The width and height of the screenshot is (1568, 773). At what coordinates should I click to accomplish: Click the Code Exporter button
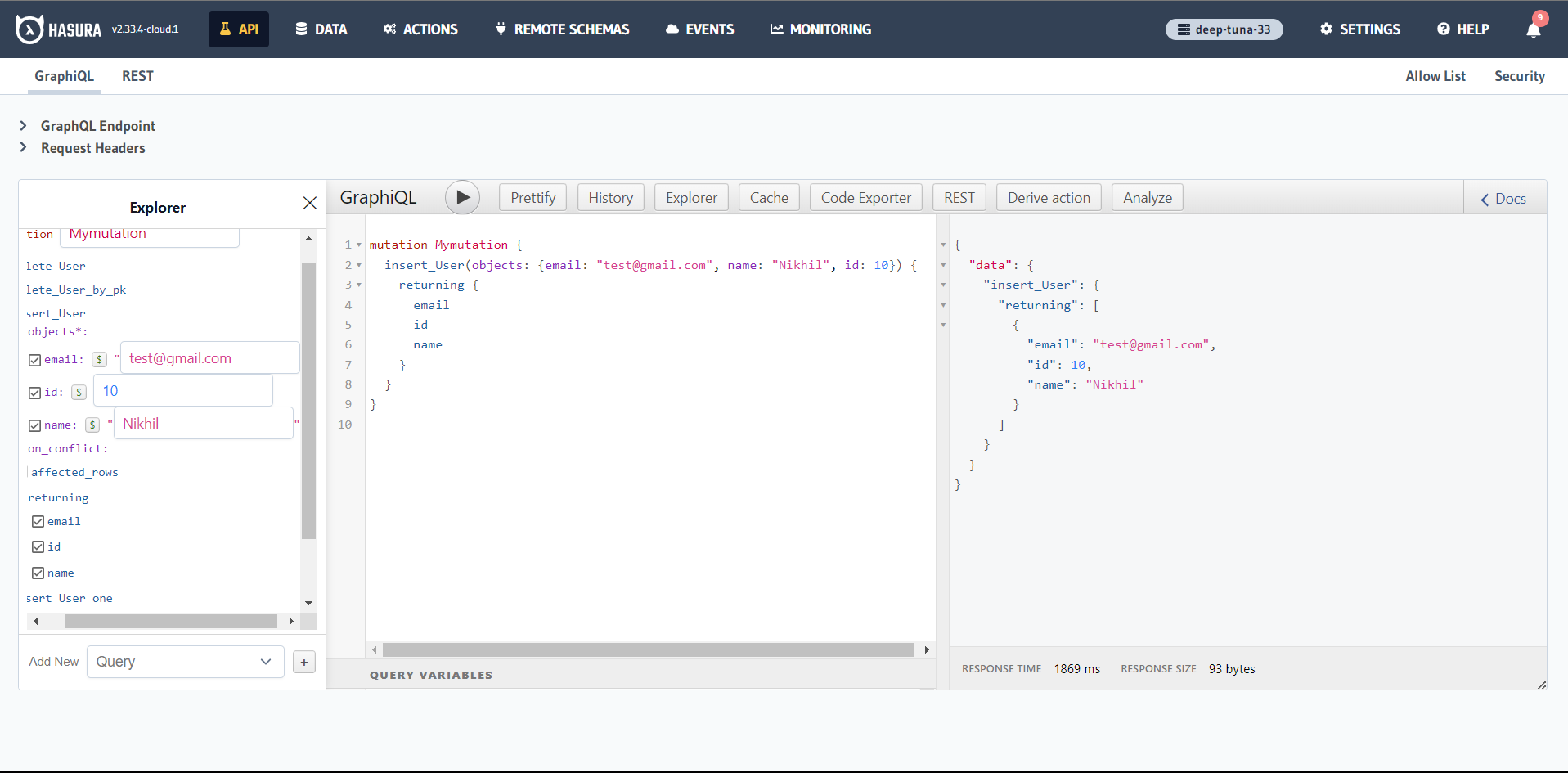click(865, 198)
